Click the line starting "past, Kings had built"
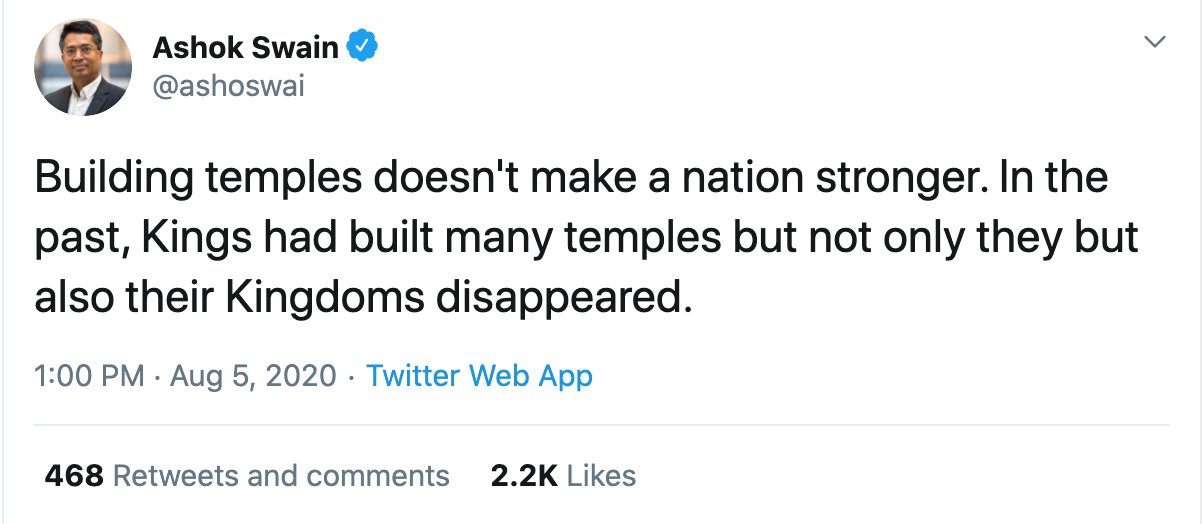The image size is (1202, 524). tap(585, 238)
